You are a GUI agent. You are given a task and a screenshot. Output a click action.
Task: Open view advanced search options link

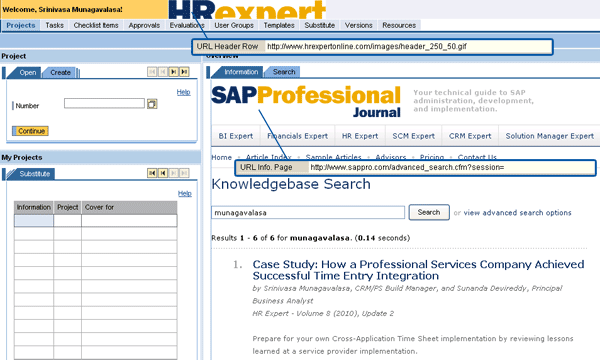(517, 213)
